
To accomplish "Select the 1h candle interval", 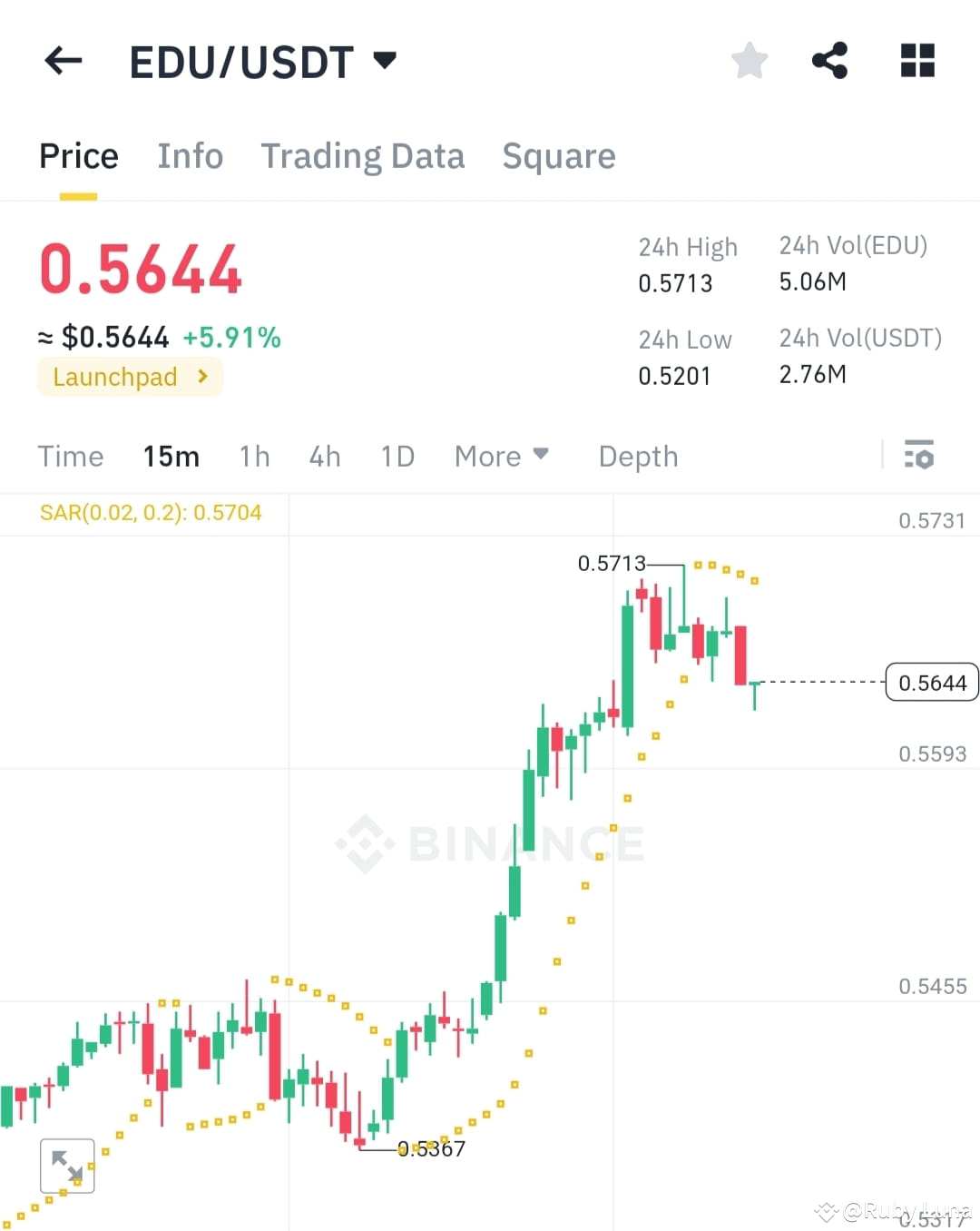I will click(x=254, y=457).
